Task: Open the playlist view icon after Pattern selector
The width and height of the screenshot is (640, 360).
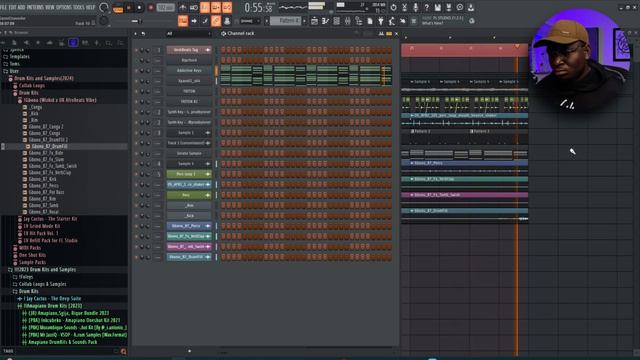Action: pos(314,21)
